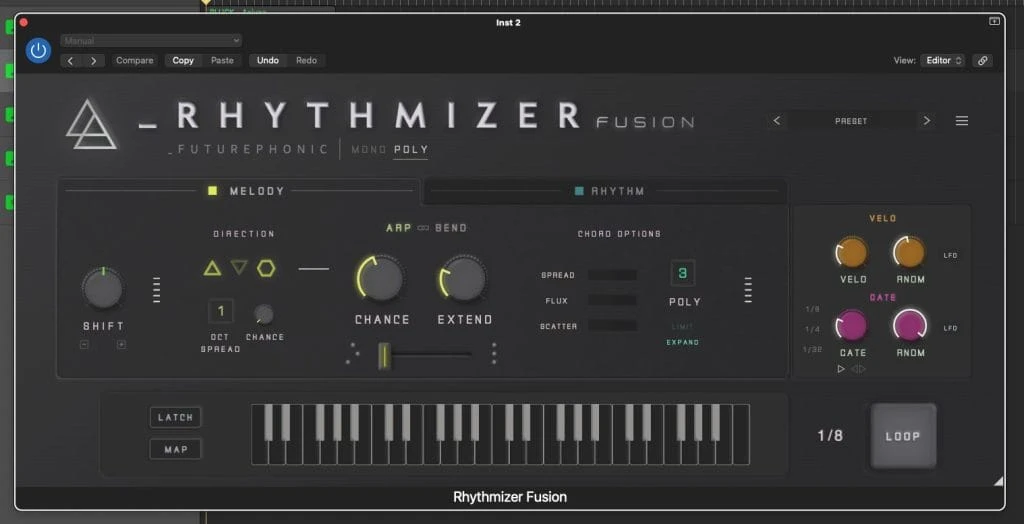The image size is (1024, 524).
Task: Select next preset arrow
Action: click(926, 121)
